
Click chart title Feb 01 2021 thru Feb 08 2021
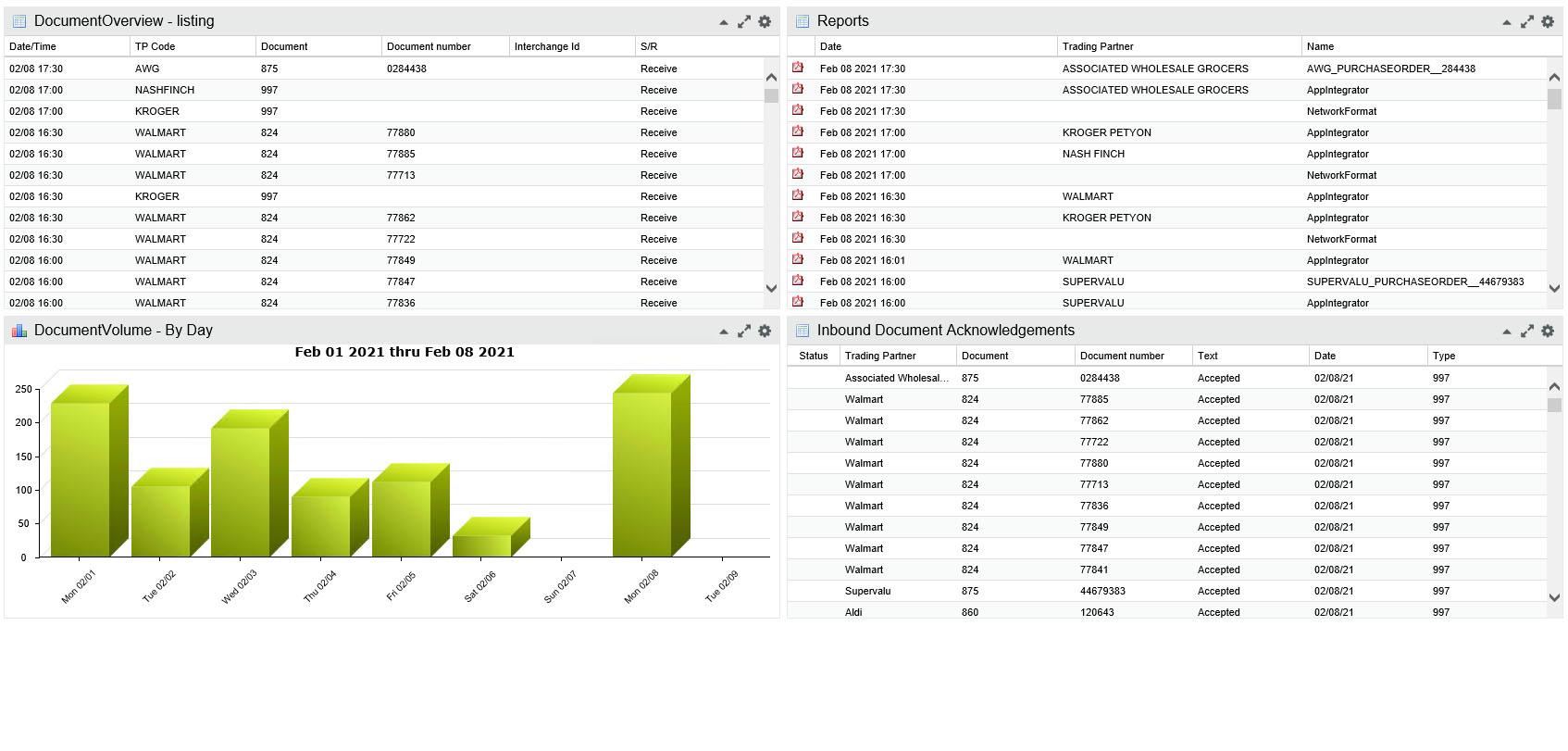pos(404,352)
